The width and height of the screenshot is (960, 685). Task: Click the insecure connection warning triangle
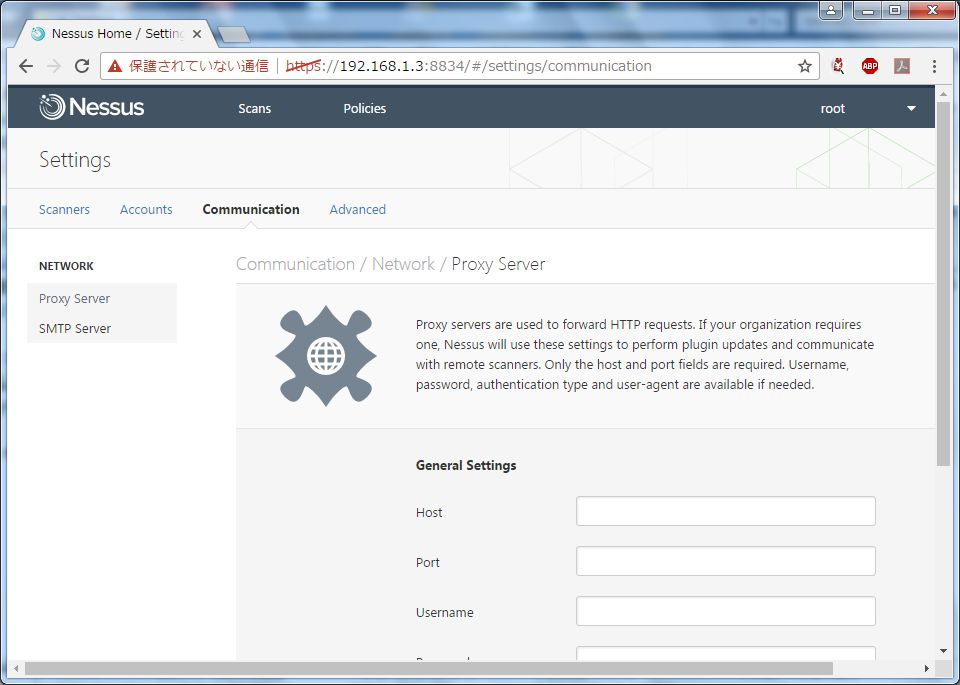click(115, 66)
